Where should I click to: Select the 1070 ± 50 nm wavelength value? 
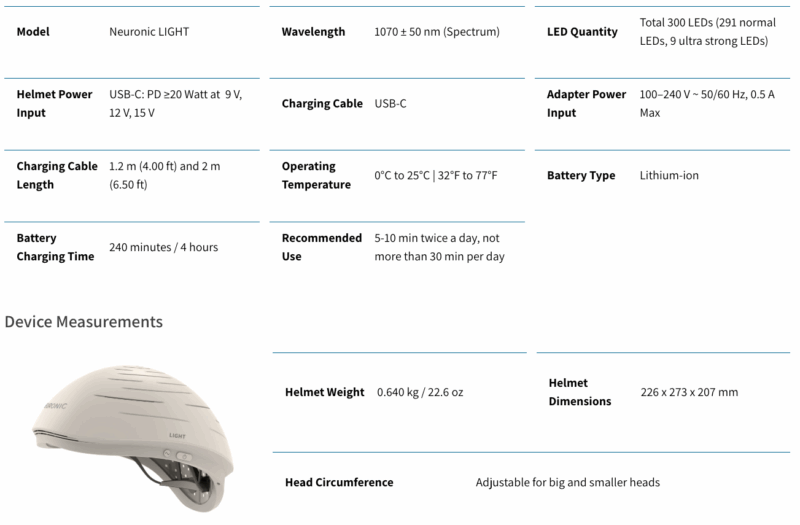(x=437, y=32)
